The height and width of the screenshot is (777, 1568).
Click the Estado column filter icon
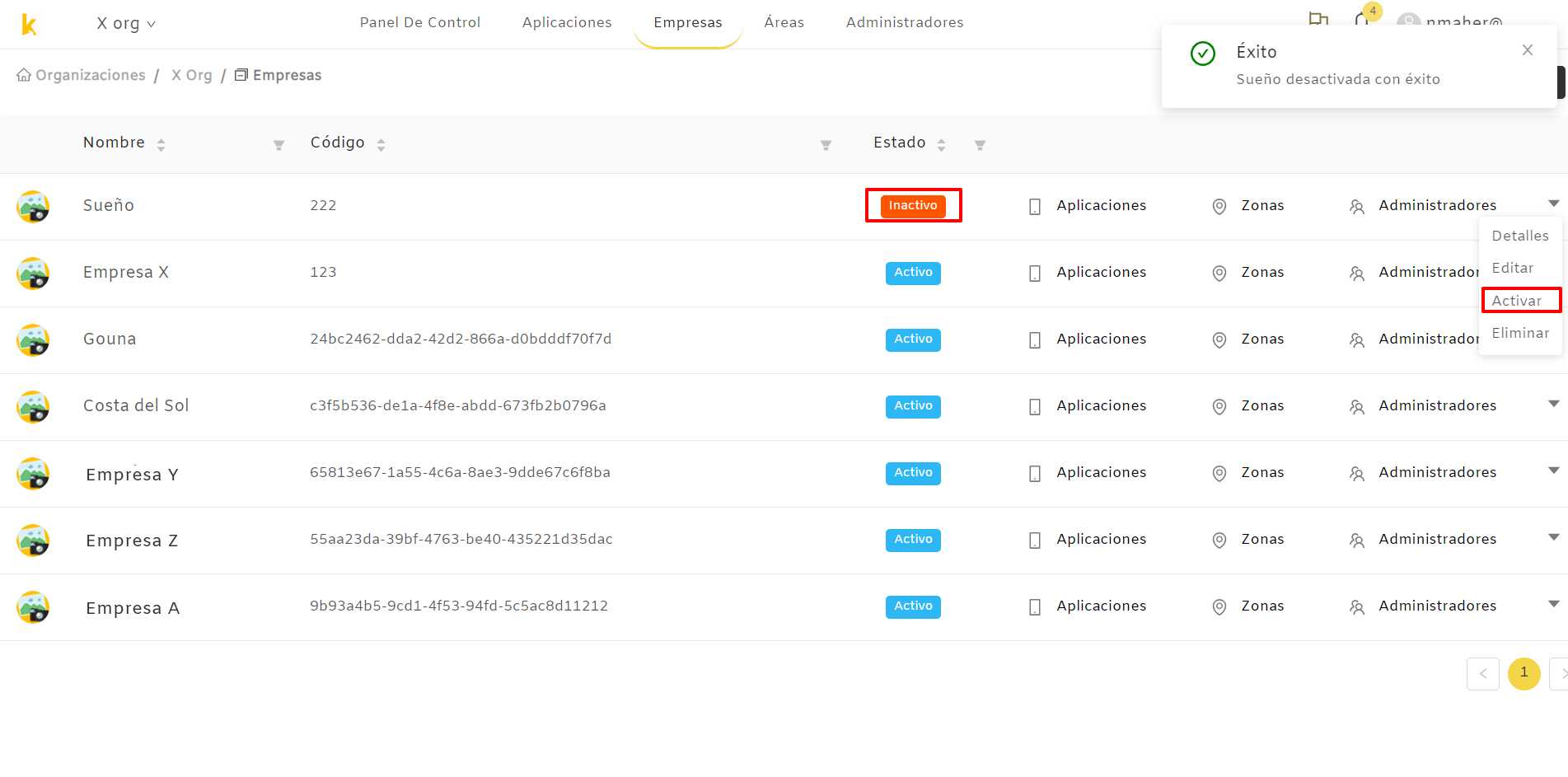coord(980,145)
